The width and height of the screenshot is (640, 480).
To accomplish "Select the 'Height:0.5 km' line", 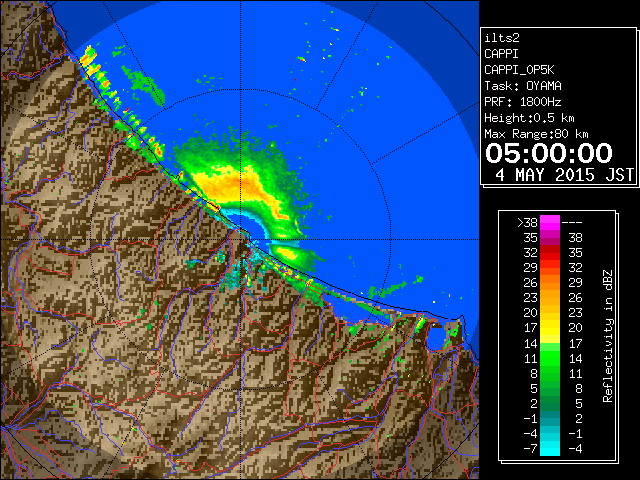I will coord(529,118).
